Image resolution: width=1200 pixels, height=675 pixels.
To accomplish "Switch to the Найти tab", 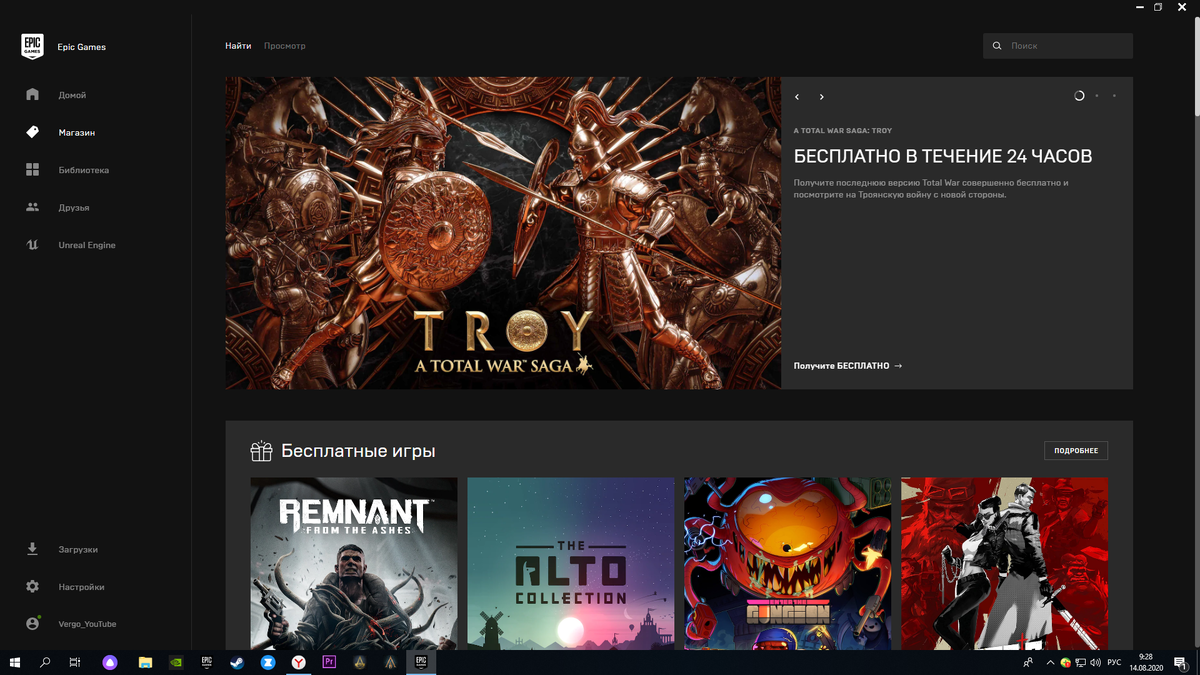I will [238, 46].
